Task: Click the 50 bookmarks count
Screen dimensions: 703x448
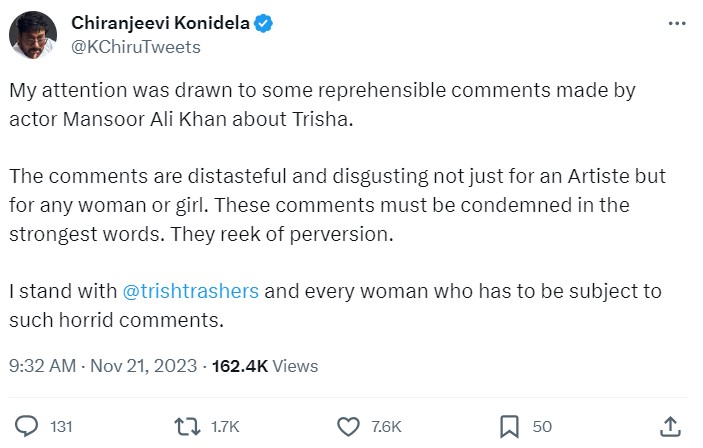Action: tap(543, 427)
